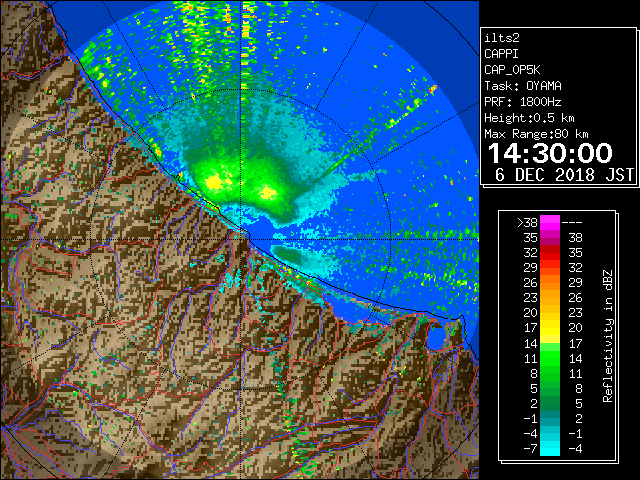Click the "-7" legend label
640x480 pixels.
click(x=530, y=449)
